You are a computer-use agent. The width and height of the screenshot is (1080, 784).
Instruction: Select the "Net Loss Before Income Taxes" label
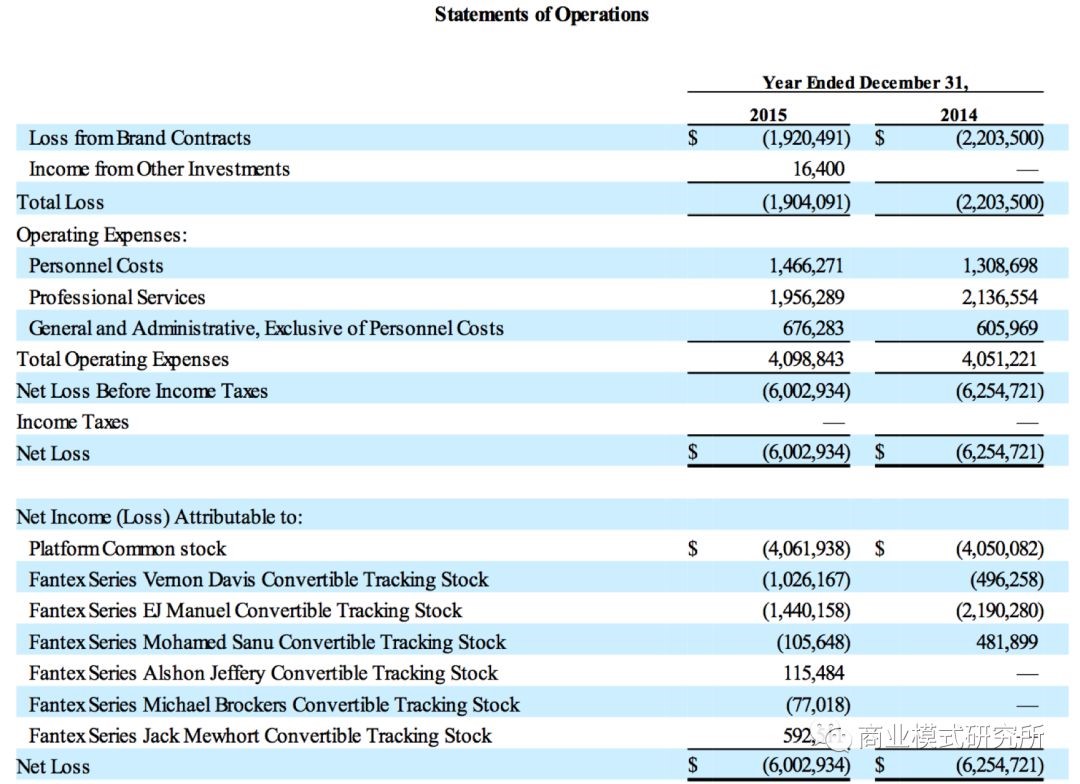click(x=142, y=391)
